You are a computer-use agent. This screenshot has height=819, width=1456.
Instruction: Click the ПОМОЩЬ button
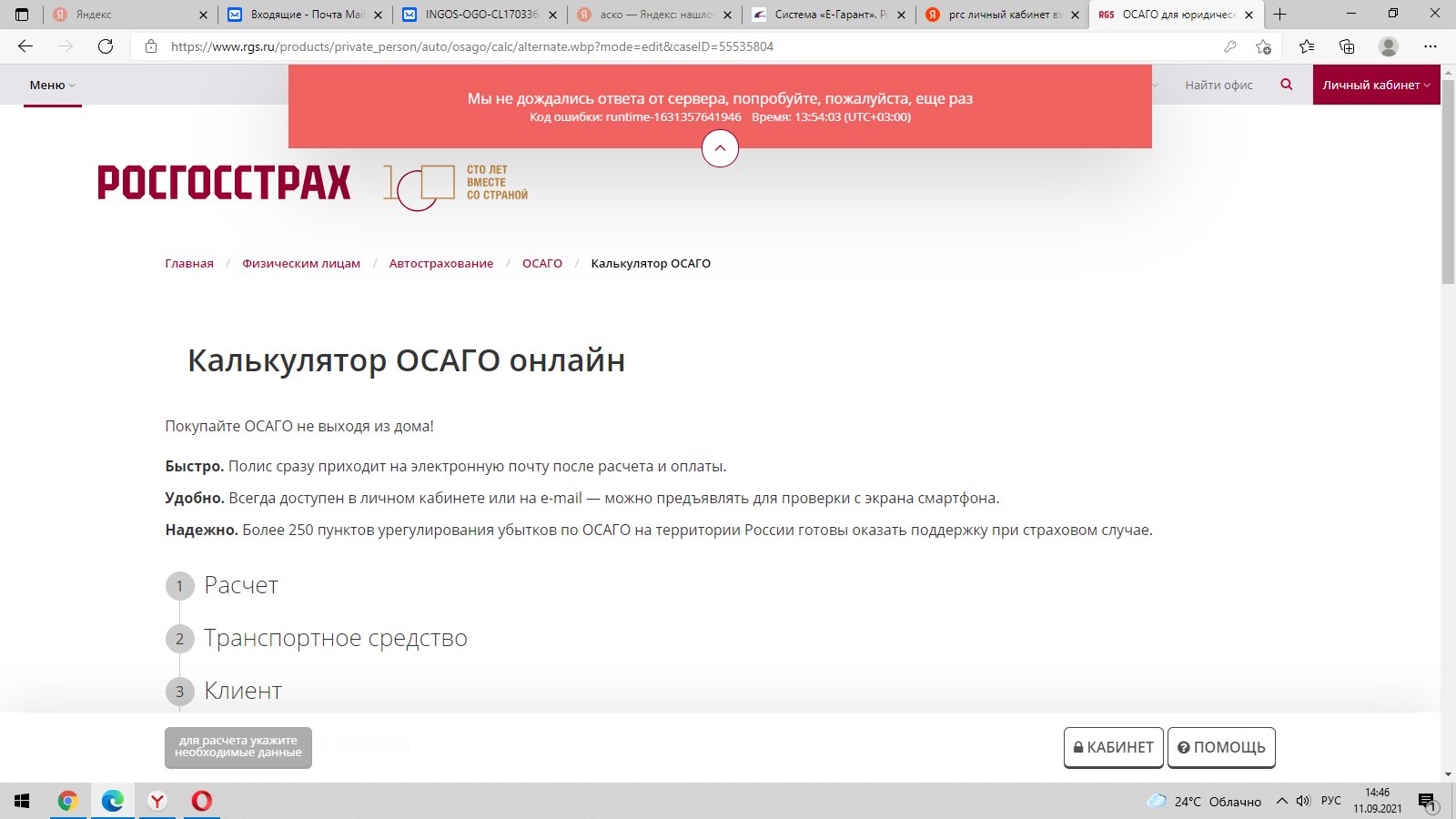pyautogui.click(x=1221, y=747)
